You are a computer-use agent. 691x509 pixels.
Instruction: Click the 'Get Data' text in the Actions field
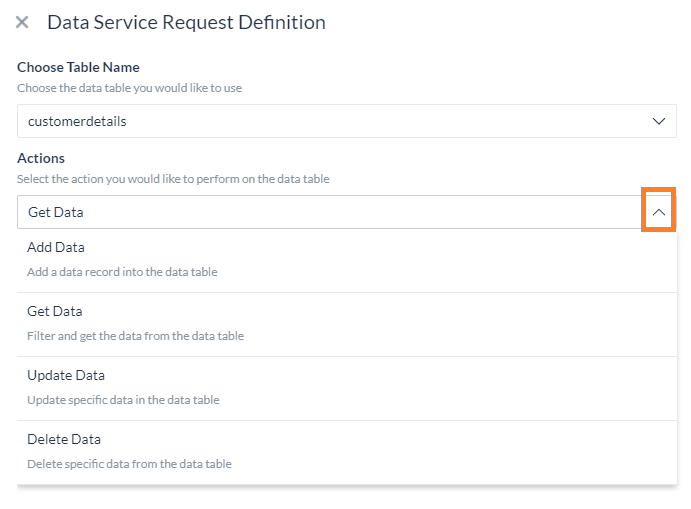pos(56,212)
